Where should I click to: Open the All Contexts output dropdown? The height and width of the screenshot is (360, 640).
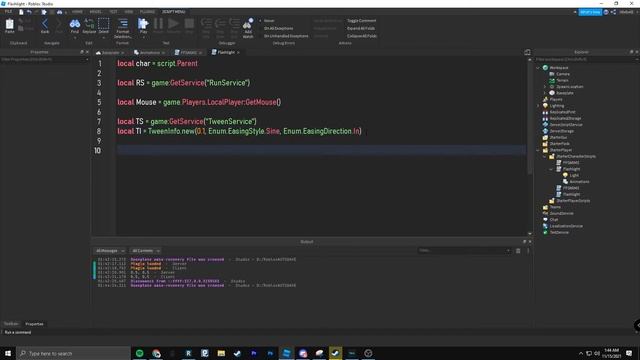pyautogui.click(x=146, y=251)
